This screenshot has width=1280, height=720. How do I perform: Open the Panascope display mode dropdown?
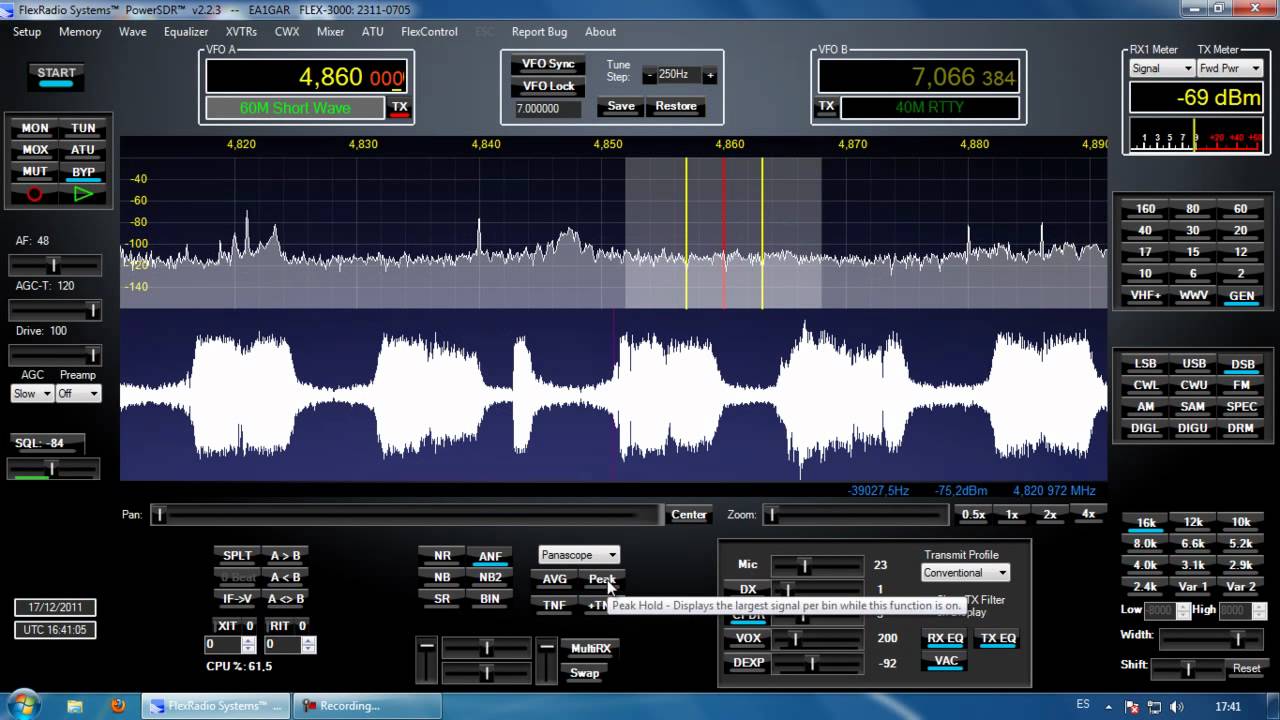point(579,555)
